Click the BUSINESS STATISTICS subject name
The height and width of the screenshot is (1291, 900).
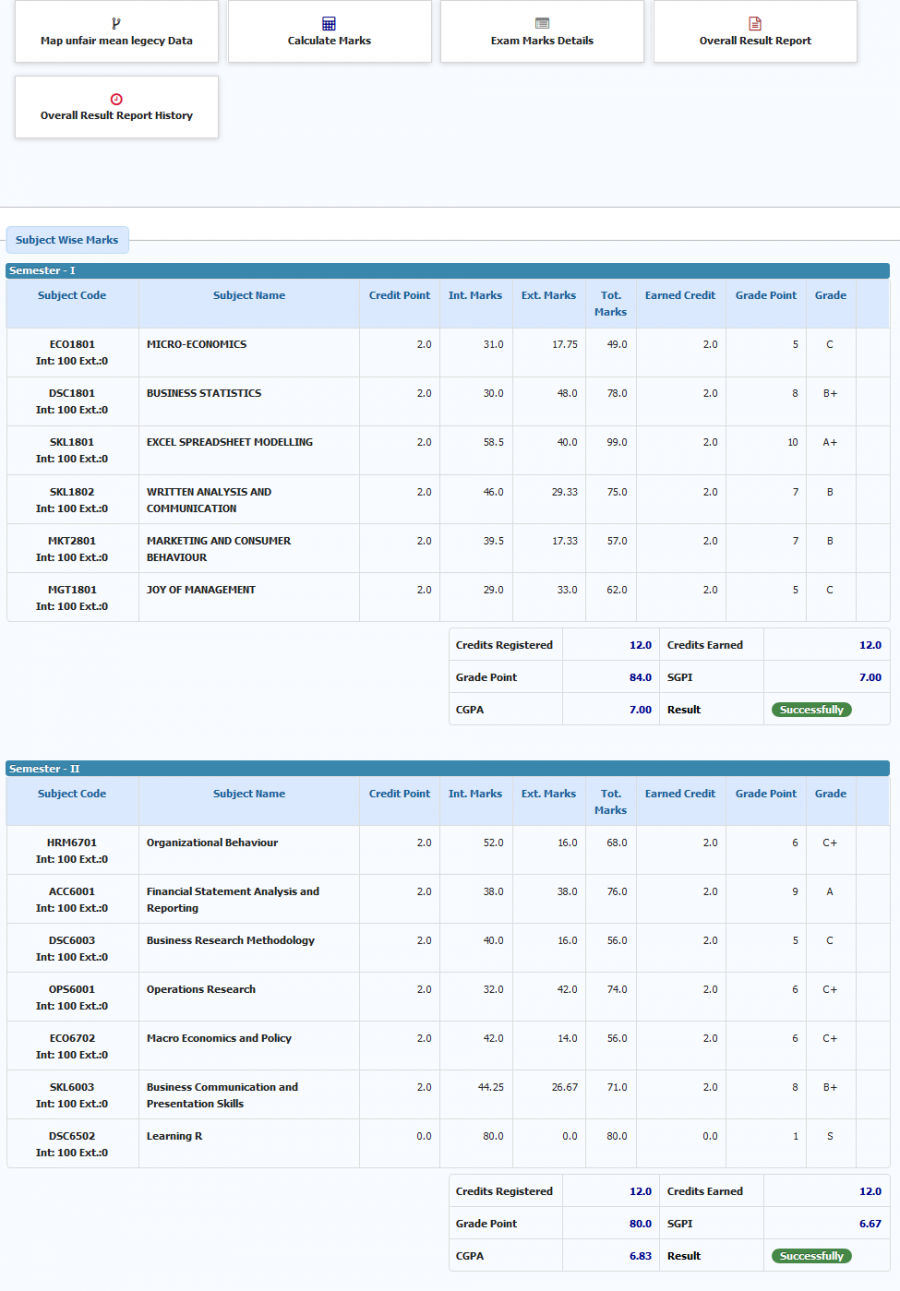[x=203, y=393]
